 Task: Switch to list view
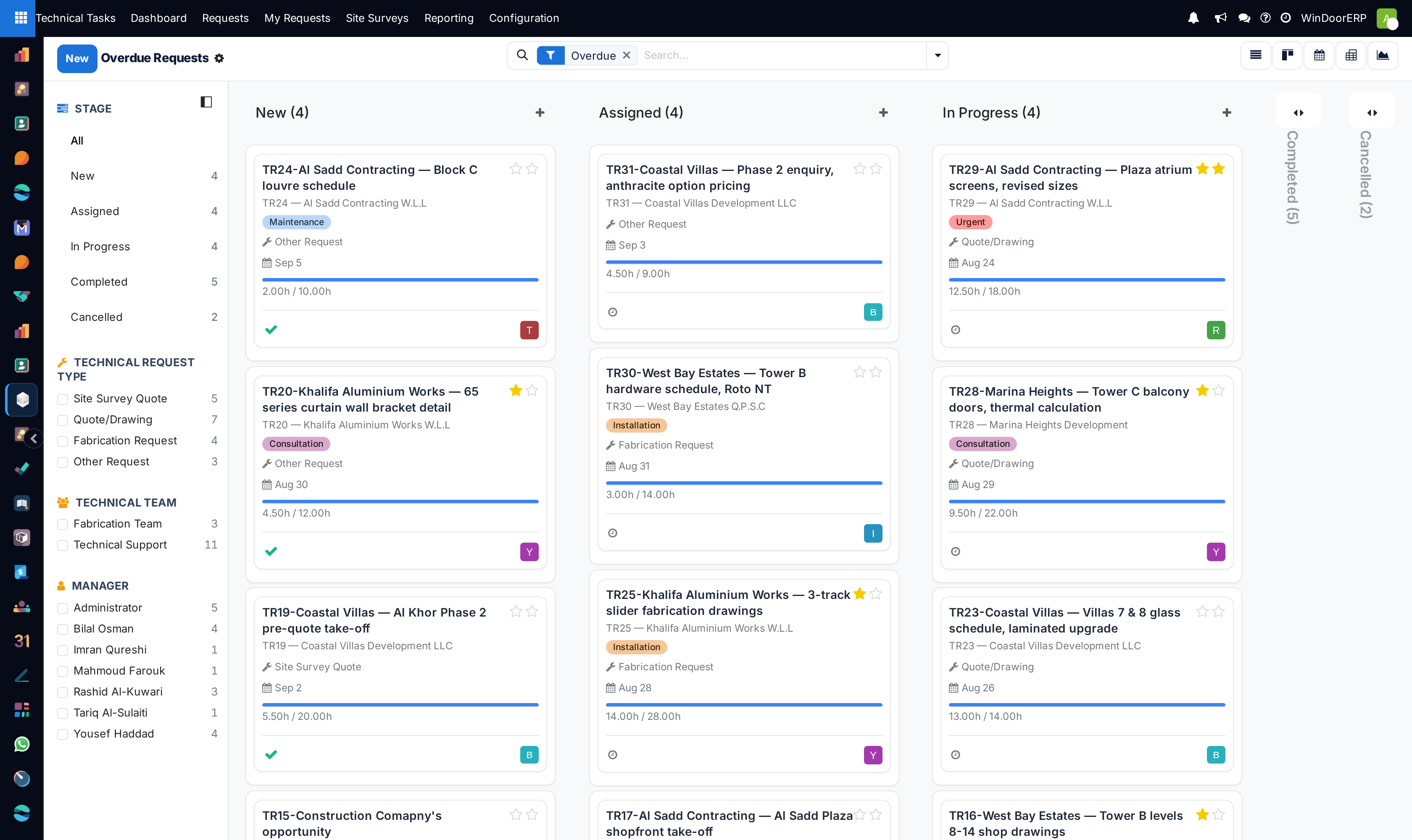(1256, 55)
